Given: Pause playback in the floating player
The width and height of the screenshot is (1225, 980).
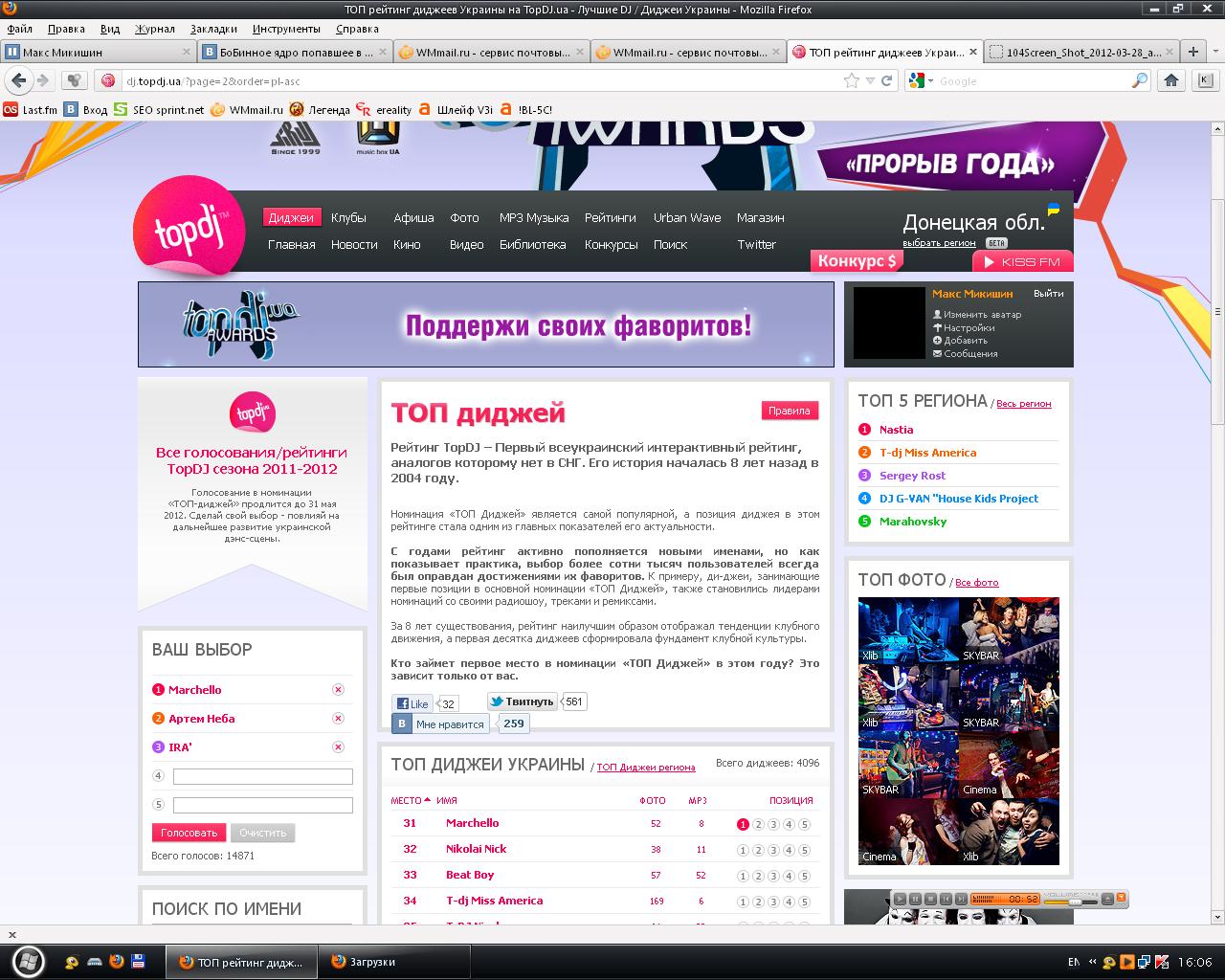Looking at the screenshot, I should [x=916, y=899].
